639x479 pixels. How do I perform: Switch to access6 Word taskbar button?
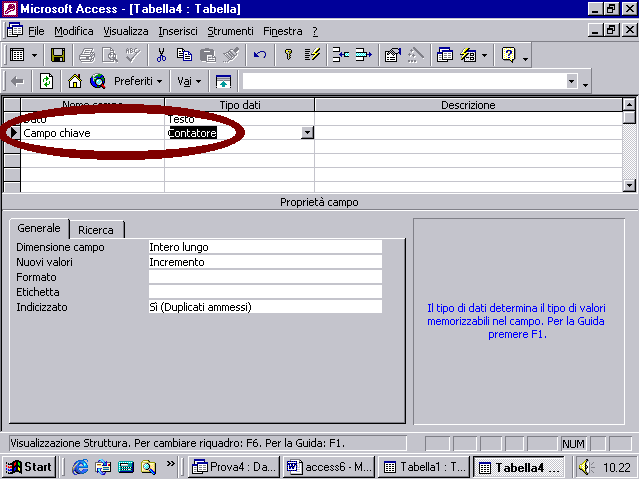click(329, 467)
